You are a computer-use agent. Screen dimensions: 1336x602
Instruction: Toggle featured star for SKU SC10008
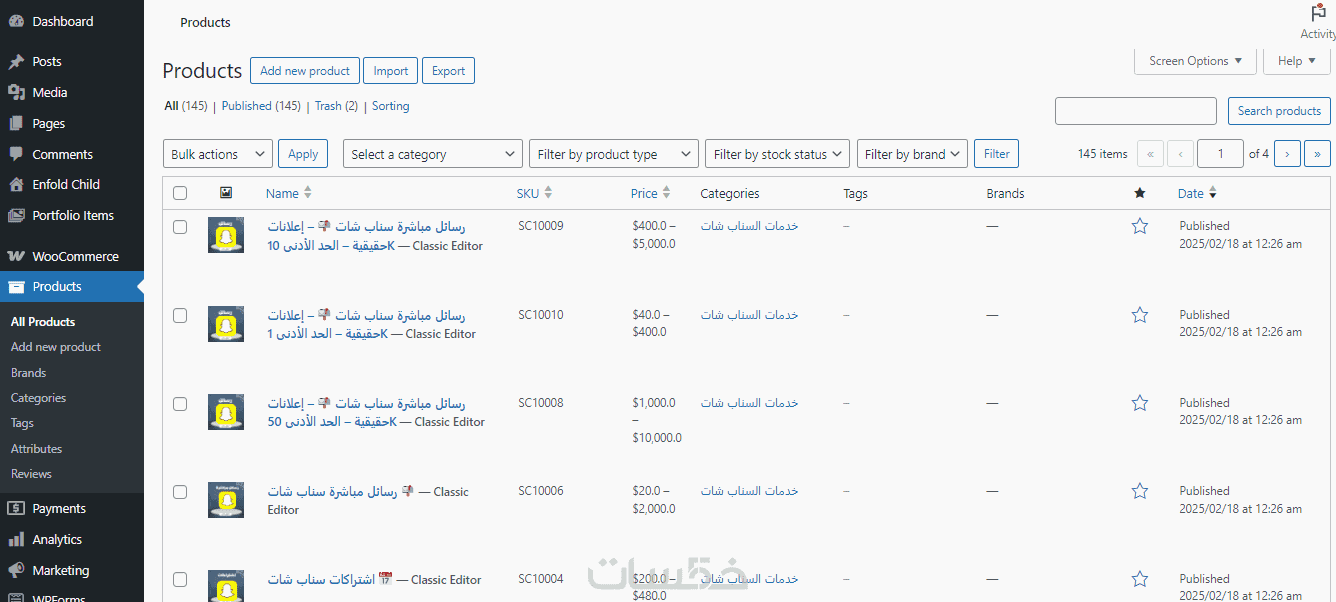[x=1139, y=403]
